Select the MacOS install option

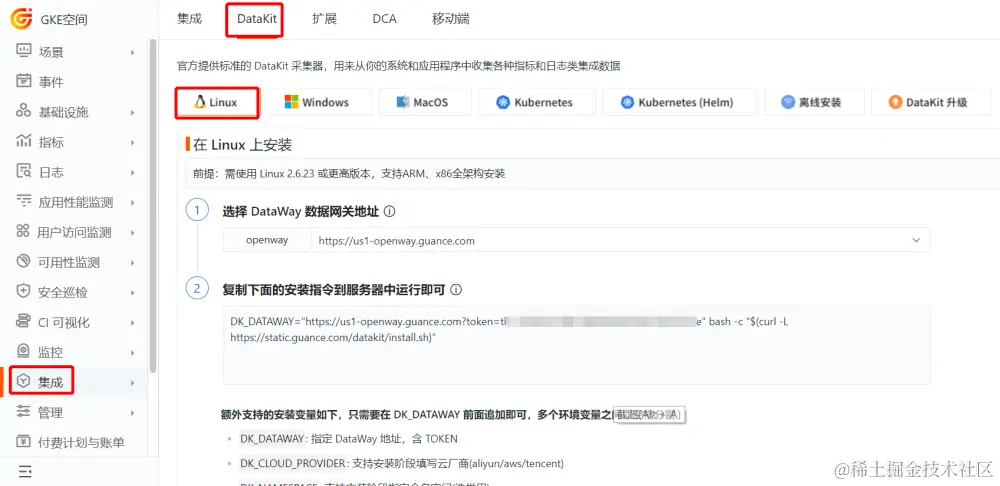(x=425, y=102)
